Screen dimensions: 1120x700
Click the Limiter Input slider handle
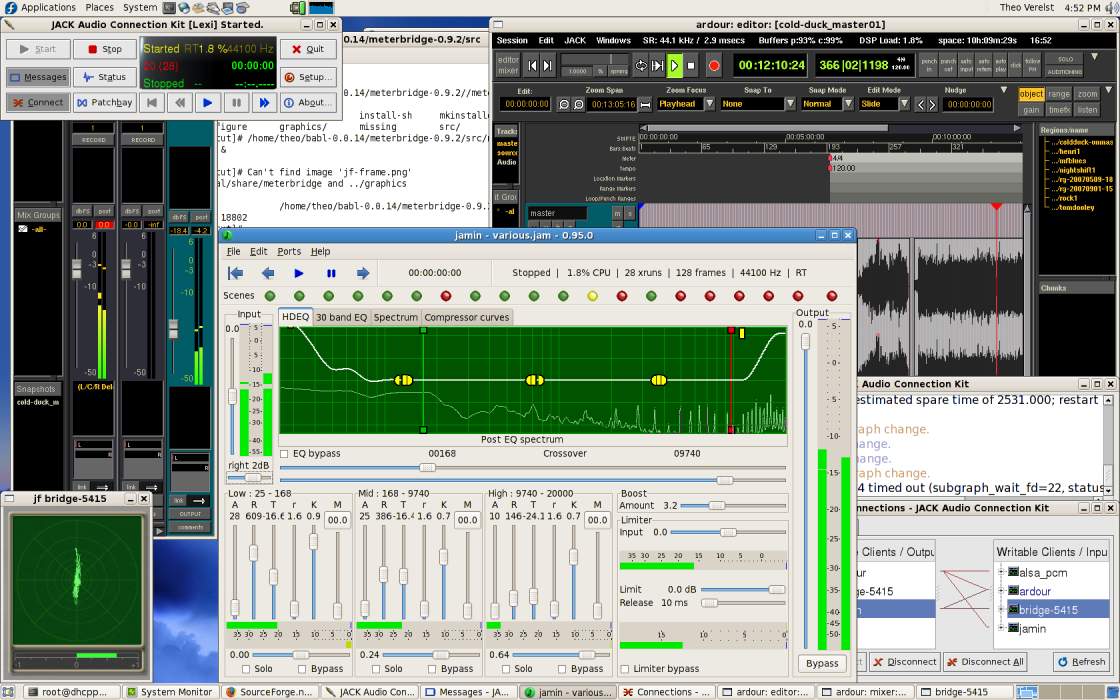pos(728,532)
